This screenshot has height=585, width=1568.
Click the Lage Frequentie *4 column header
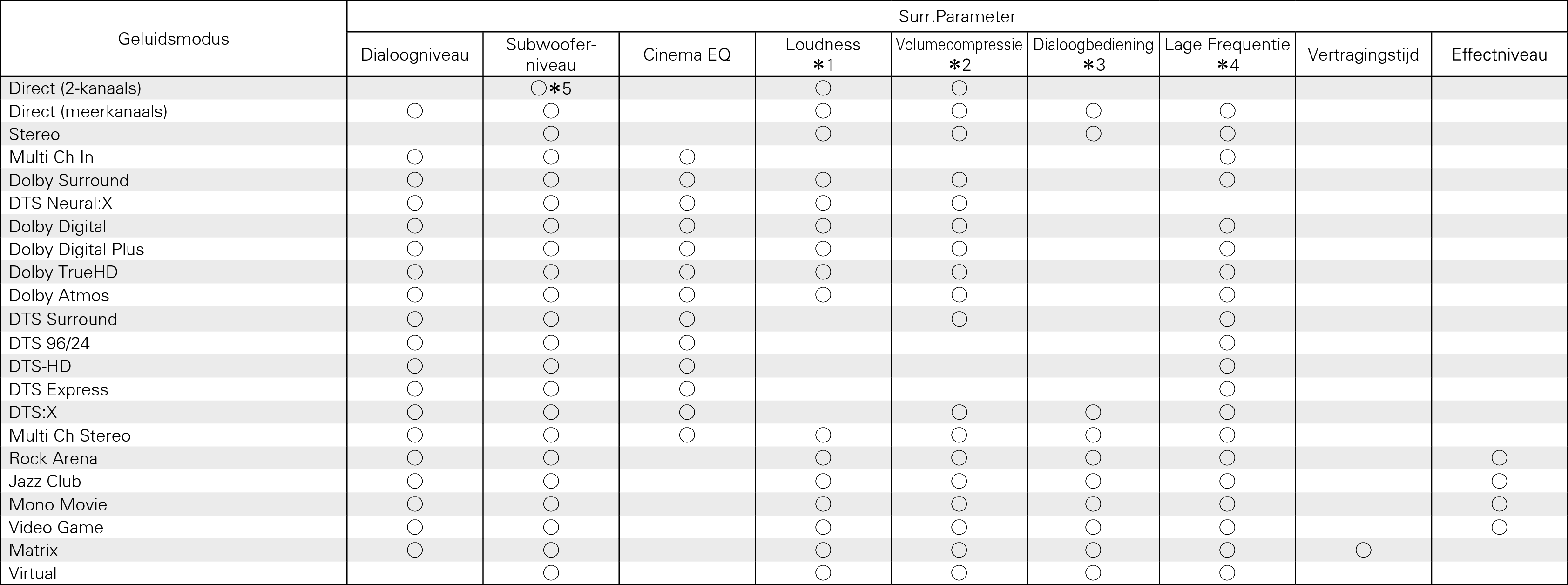(1227, 54)
